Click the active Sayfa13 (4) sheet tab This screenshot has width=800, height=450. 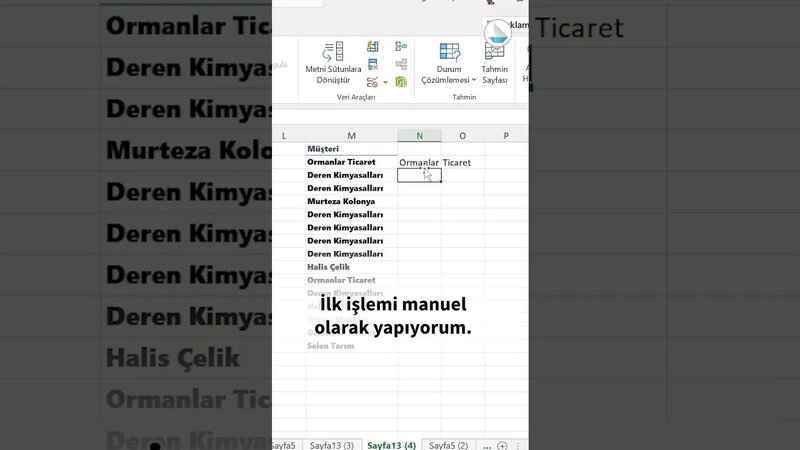point(391,445)
